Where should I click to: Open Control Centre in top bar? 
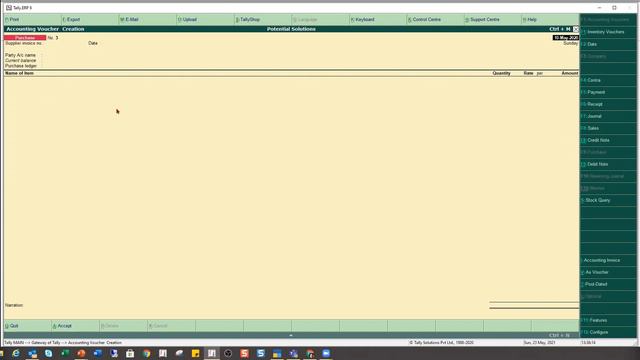pyautogui.click(x=424, y=20)
